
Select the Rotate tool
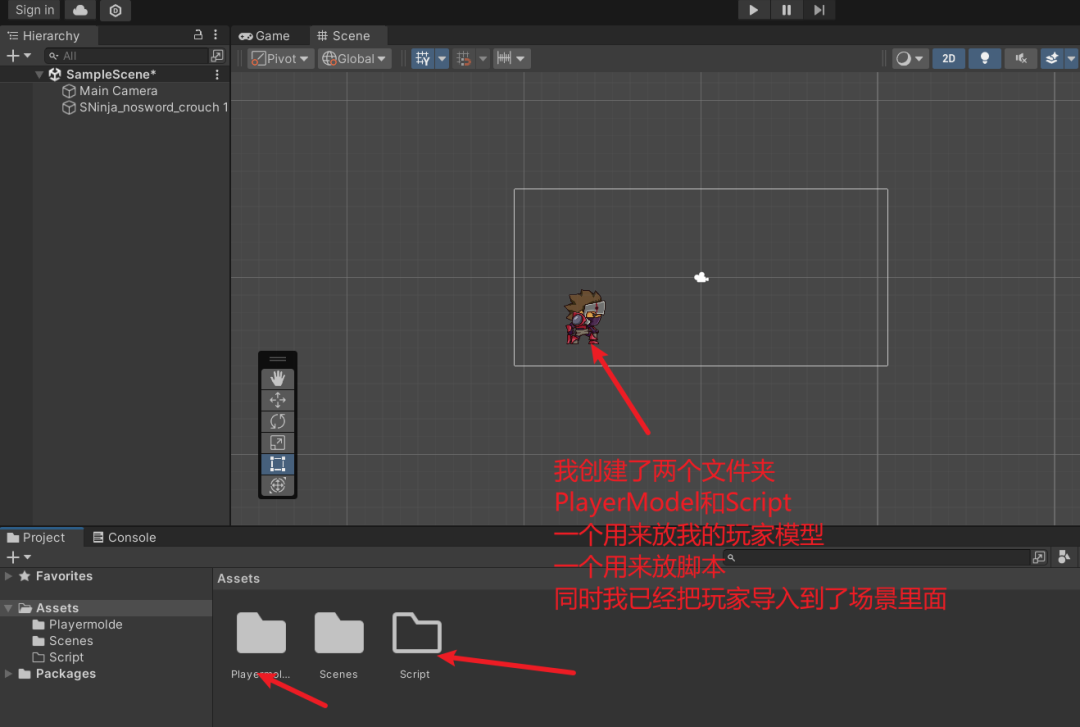tap(278, 421)
